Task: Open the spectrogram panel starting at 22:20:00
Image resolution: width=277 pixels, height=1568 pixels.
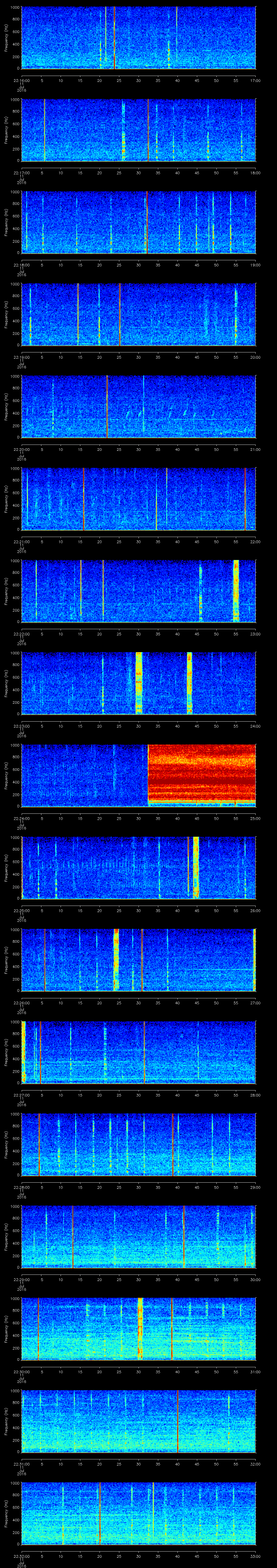Action: [x=138, y=407]
